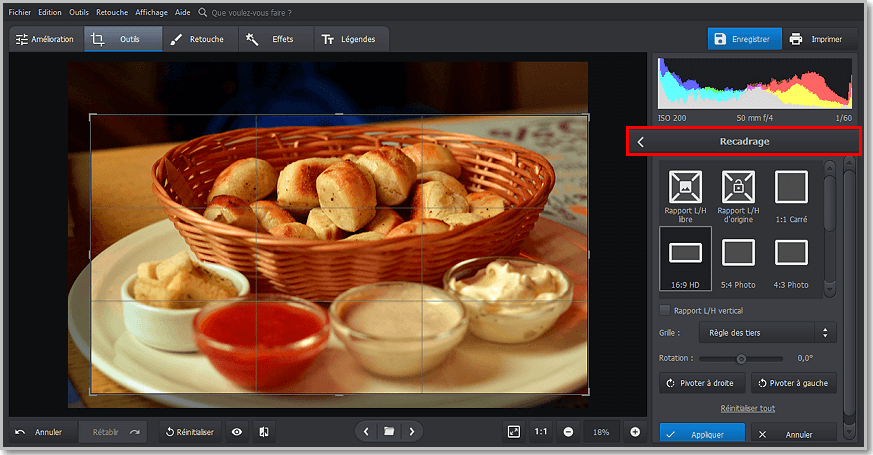Zoom out with the minus icon
The image size is (873, 455).
tap(568, 432)
